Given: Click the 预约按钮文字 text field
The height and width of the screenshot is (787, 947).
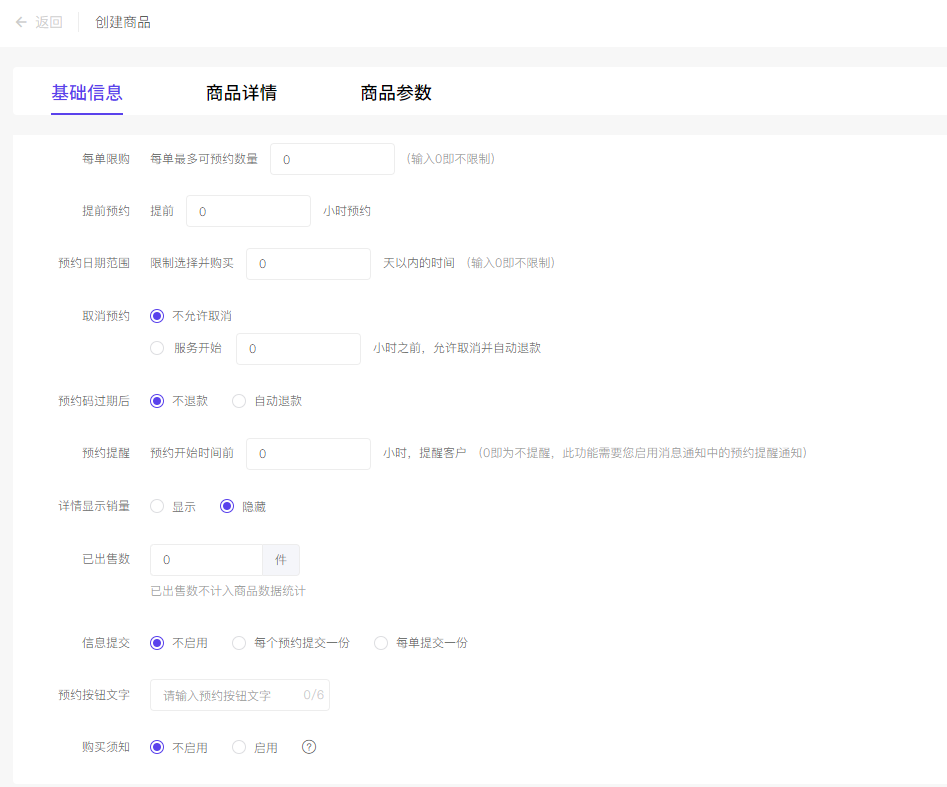Looking at the screenshot, I should pos(230,695).
